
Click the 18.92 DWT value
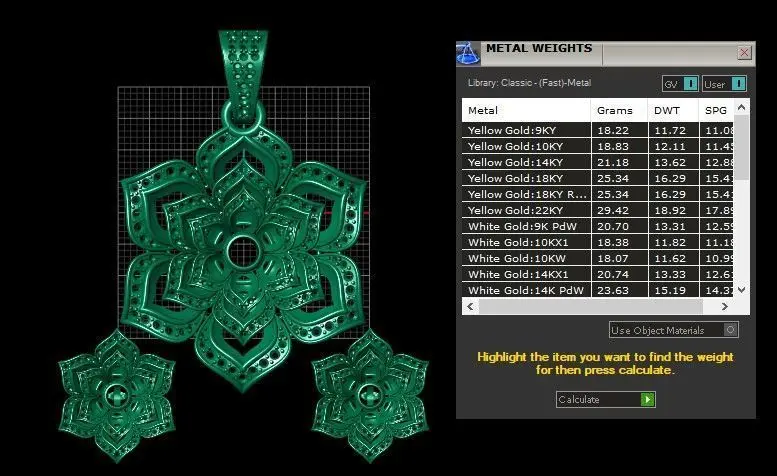pos(670,210)
